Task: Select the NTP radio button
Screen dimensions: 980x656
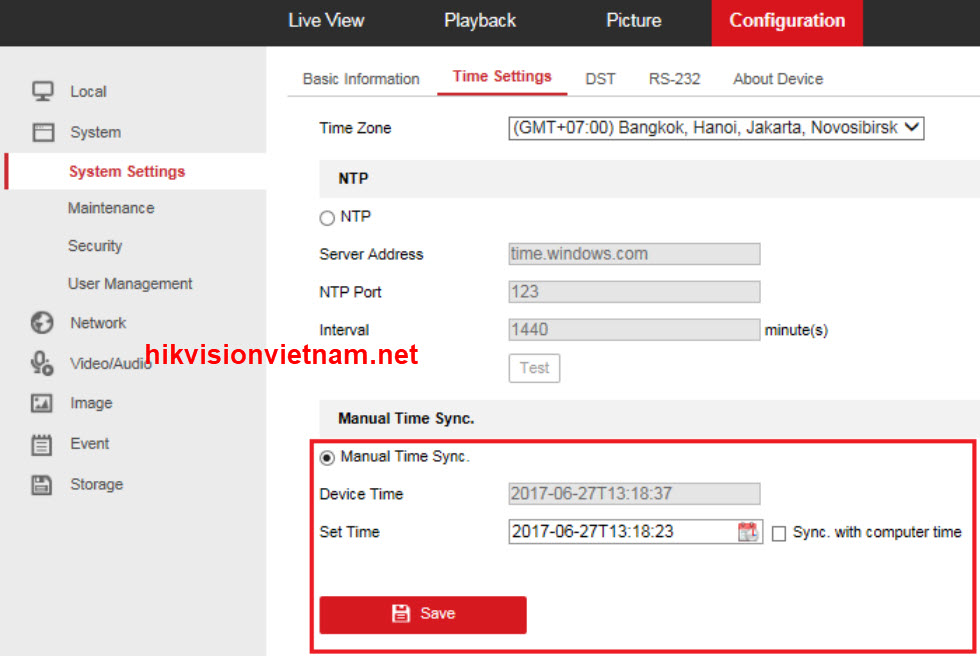Action: (x=326, y=217)
